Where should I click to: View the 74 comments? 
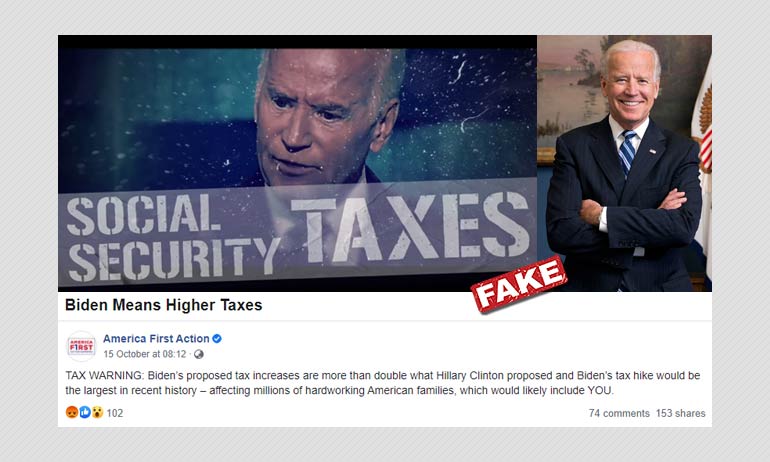click(619, 413)
